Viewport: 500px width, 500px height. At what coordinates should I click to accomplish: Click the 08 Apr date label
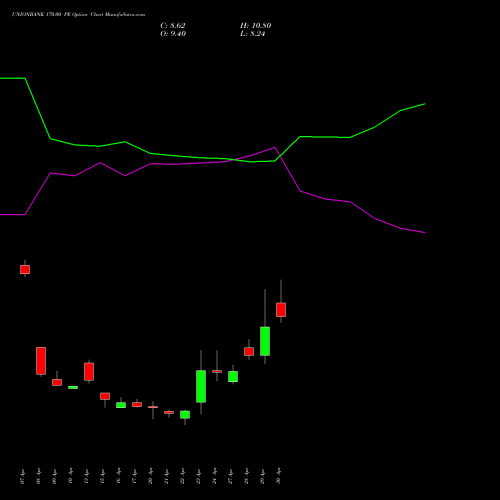pos(38,476)
